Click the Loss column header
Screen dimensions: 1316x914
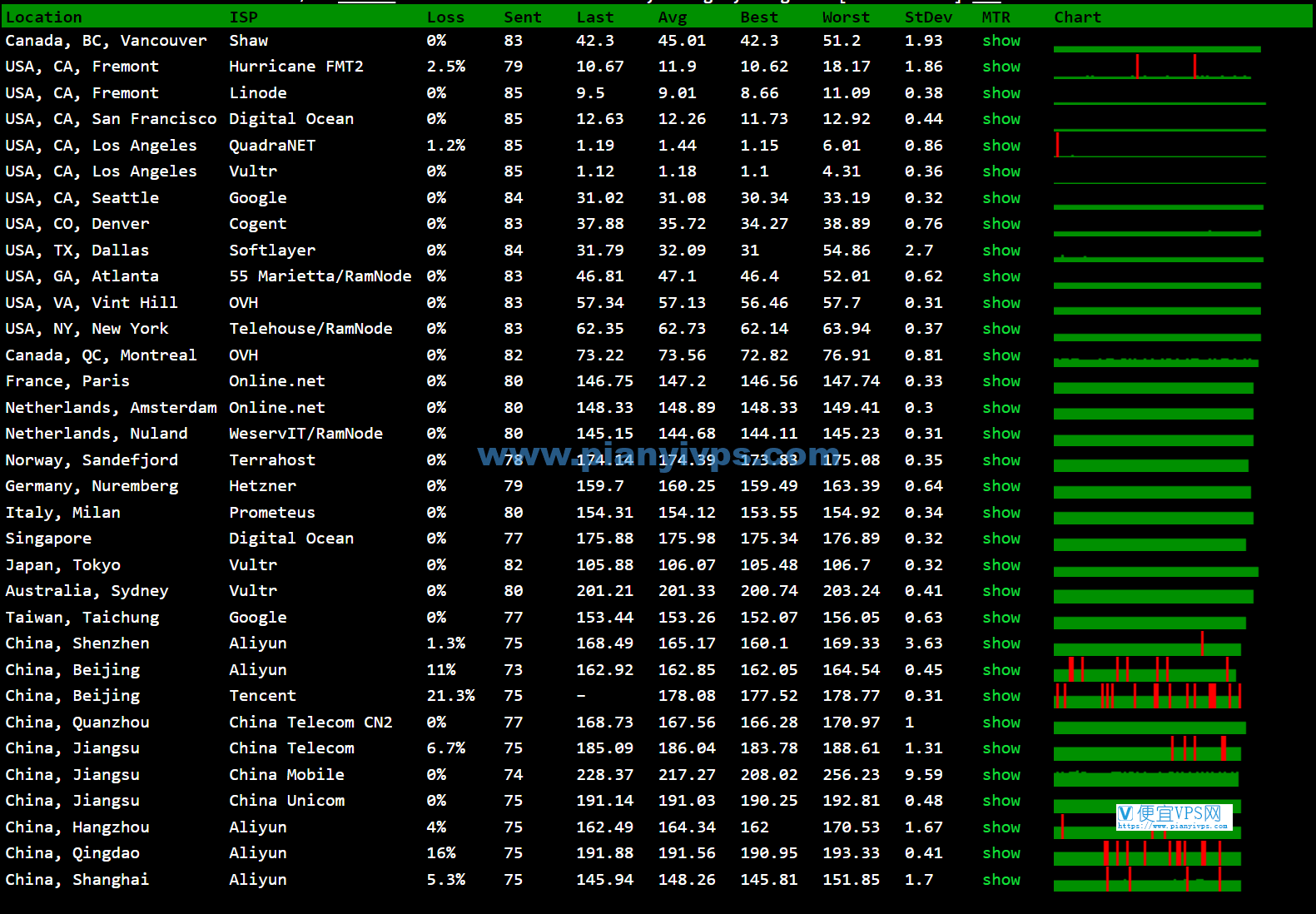pyautogui.click(x=445, y=17)
